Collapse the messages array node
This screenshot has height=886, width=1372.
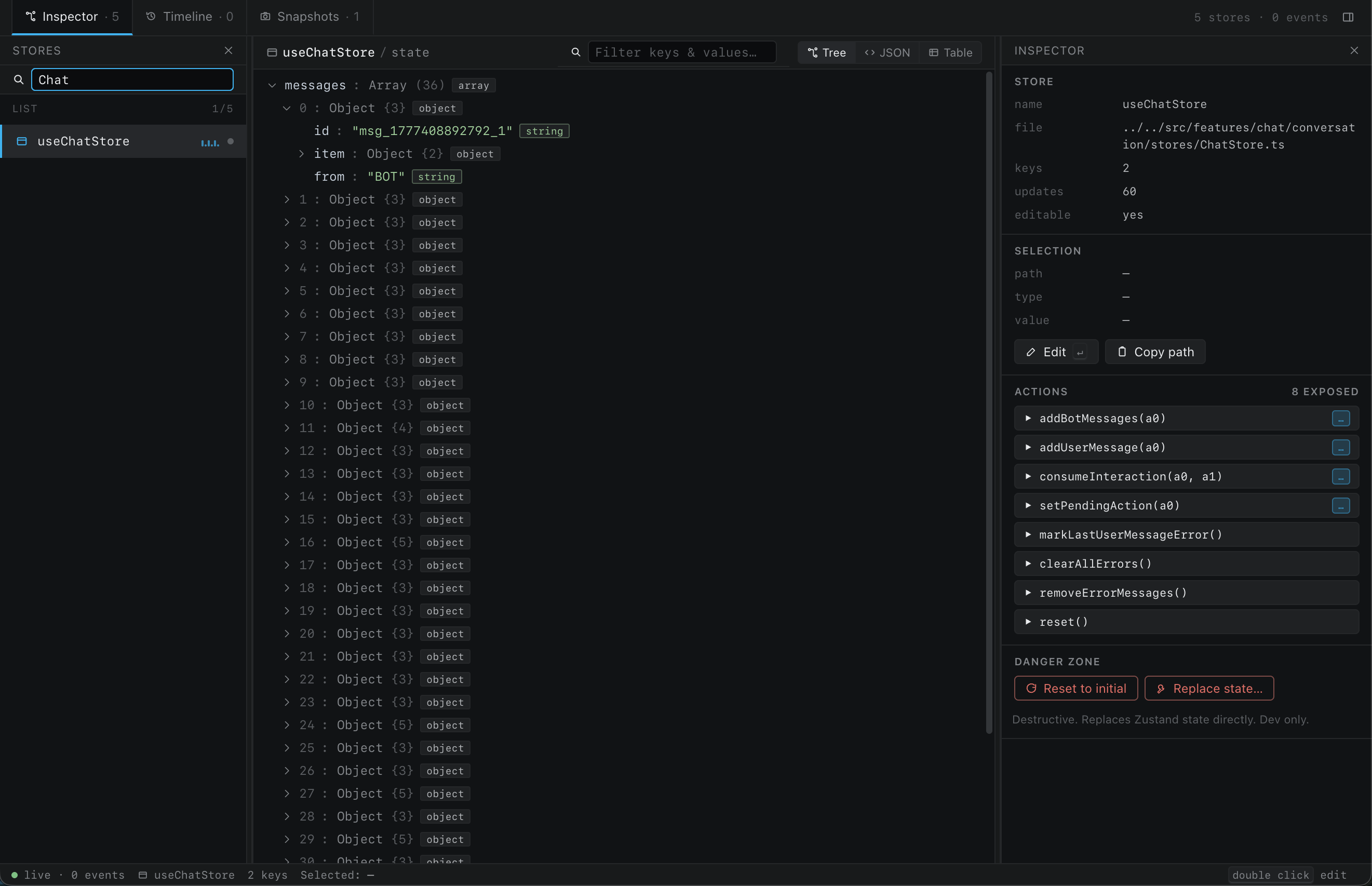272,86
